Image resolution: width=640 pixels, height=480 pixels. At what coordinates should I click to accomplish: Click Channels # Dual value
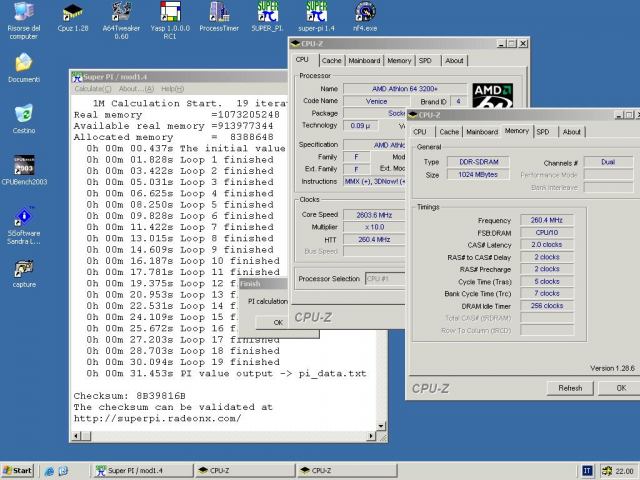tap(608, 162)
